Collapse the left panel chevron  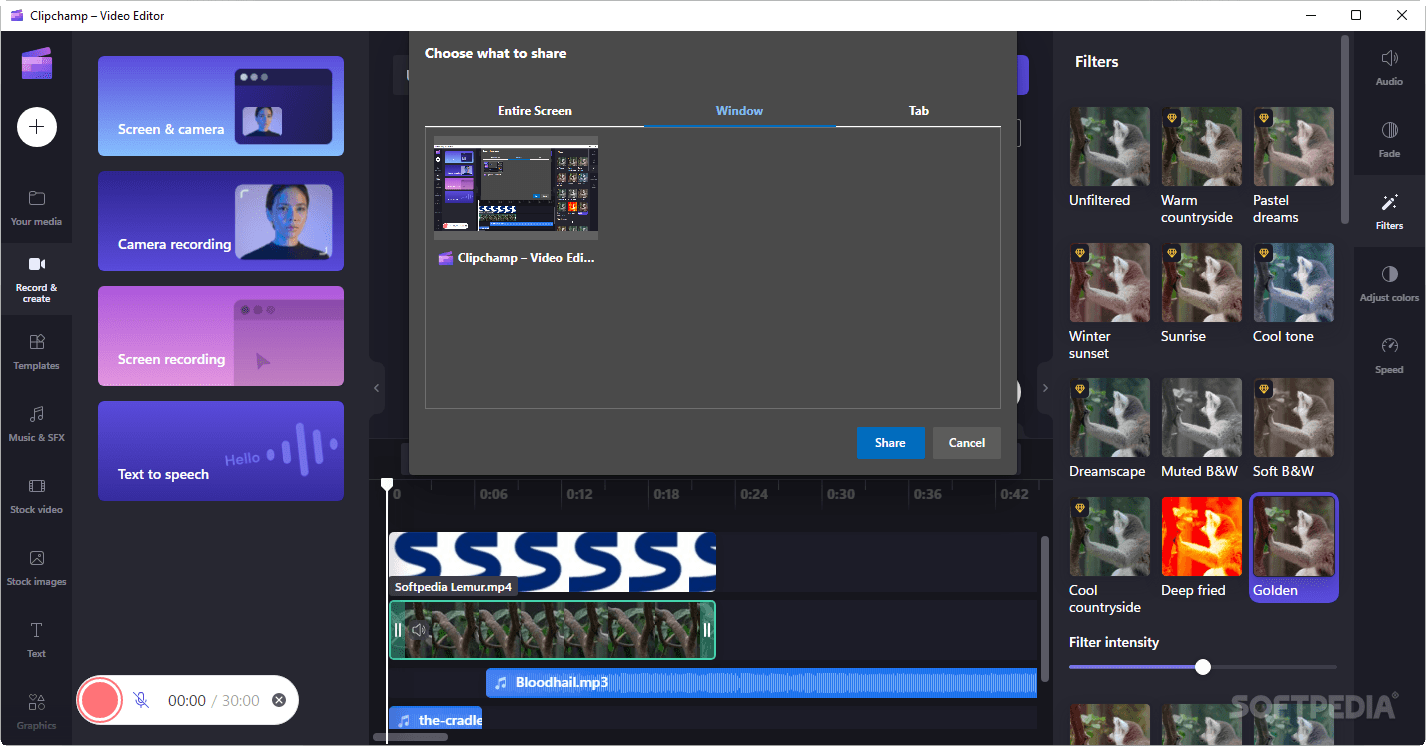377,388
